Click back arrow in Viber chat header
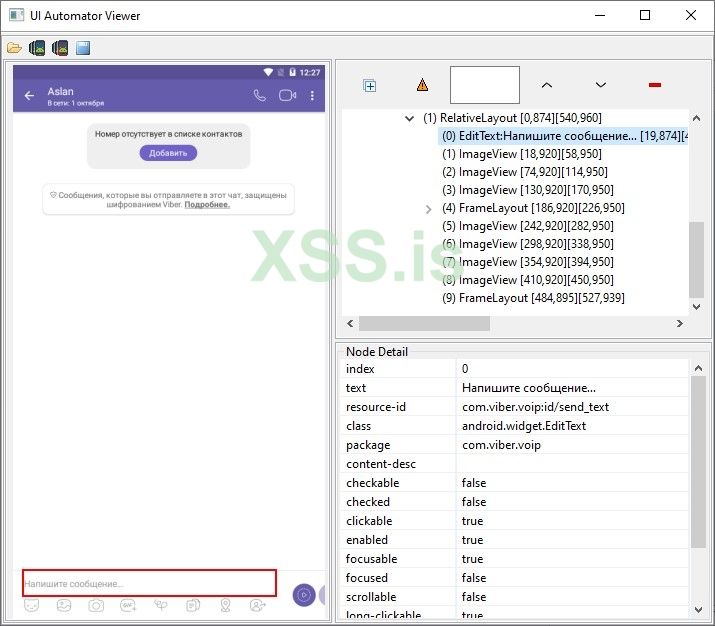Viewport: 715px width, 626px height. (x=29, y=96)
